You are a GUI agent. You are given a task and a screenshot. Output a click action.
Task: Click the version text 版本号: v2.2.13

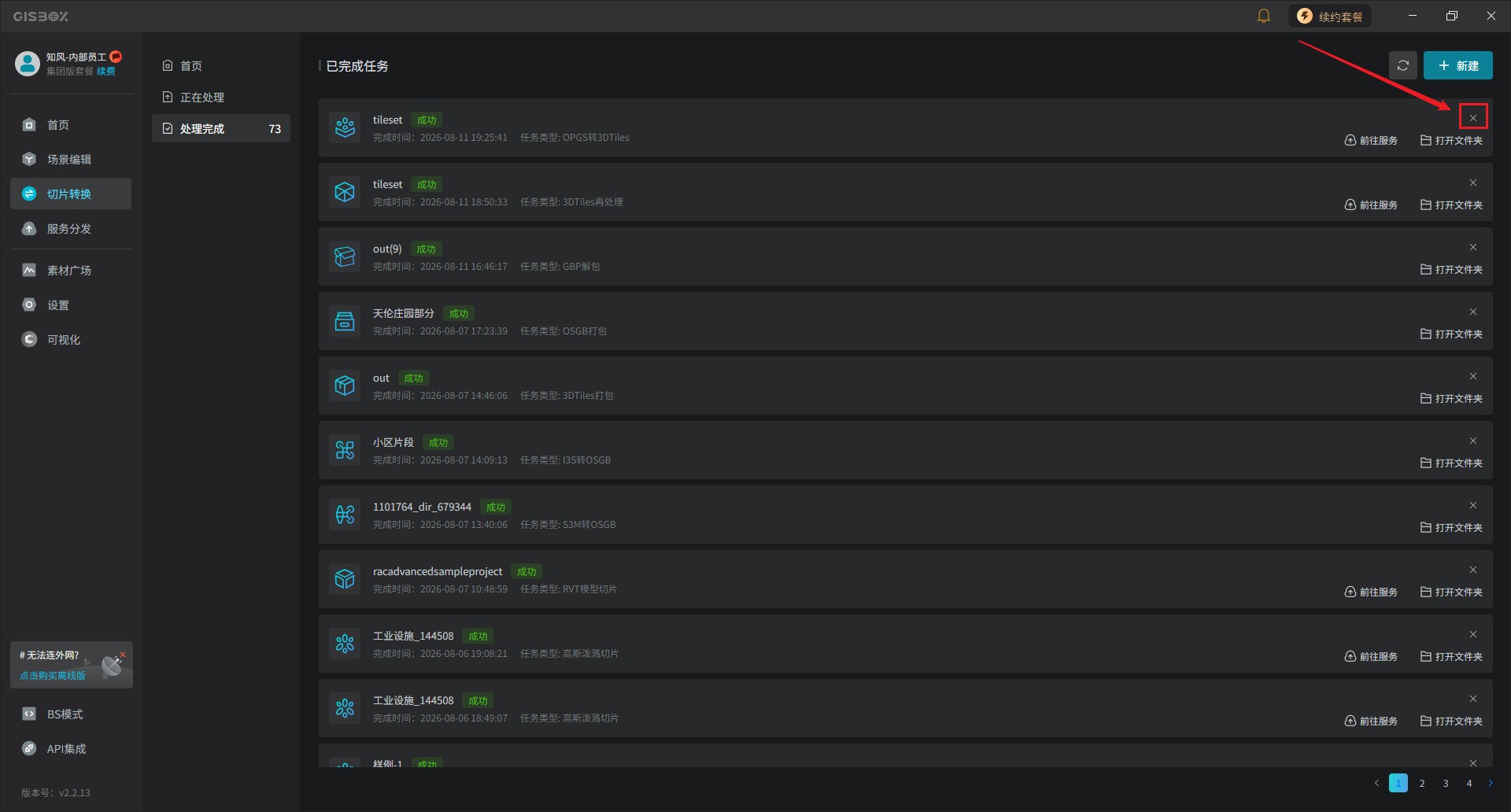point(56,792)
